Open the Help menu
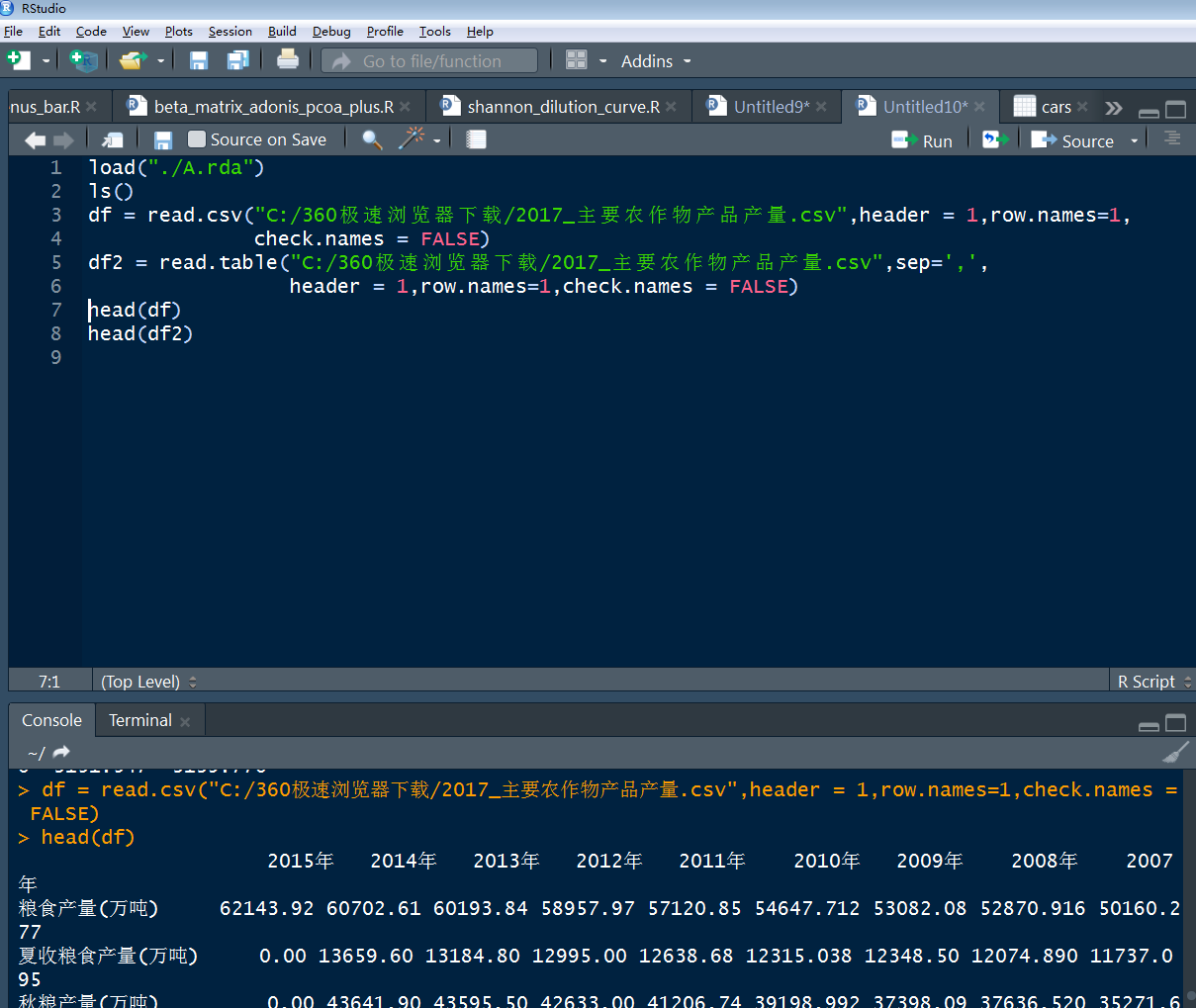1196x1008 pixels. click(x=480, y=31)
